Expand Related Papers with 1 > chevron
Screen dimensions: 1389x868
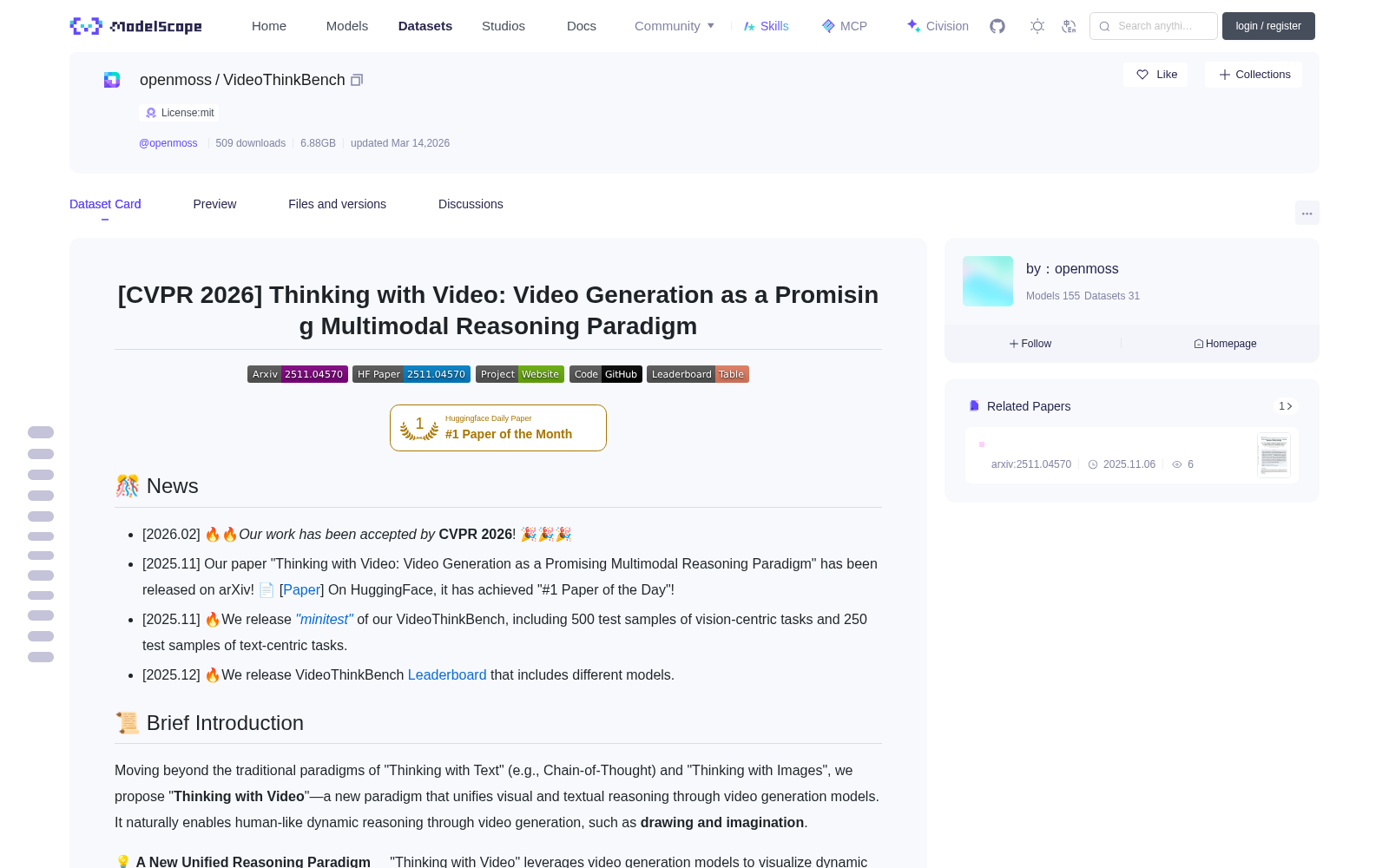(1286, 406)
